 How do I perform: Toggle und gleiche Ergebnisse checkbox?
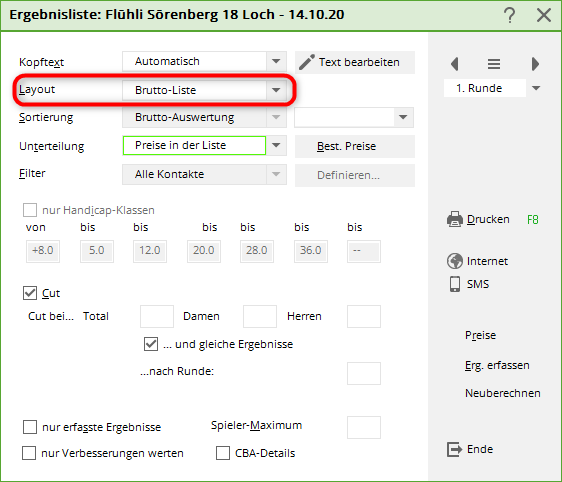151,344
